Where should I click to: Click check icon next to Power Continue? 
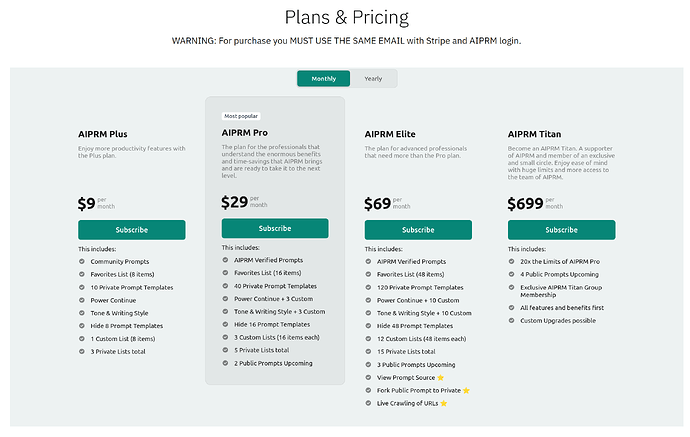click(82, 301)
